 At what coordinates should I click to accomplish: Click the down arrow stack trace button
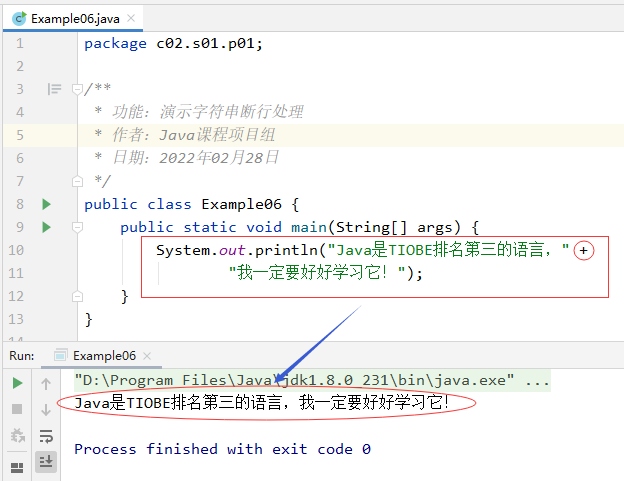(46, 409)
